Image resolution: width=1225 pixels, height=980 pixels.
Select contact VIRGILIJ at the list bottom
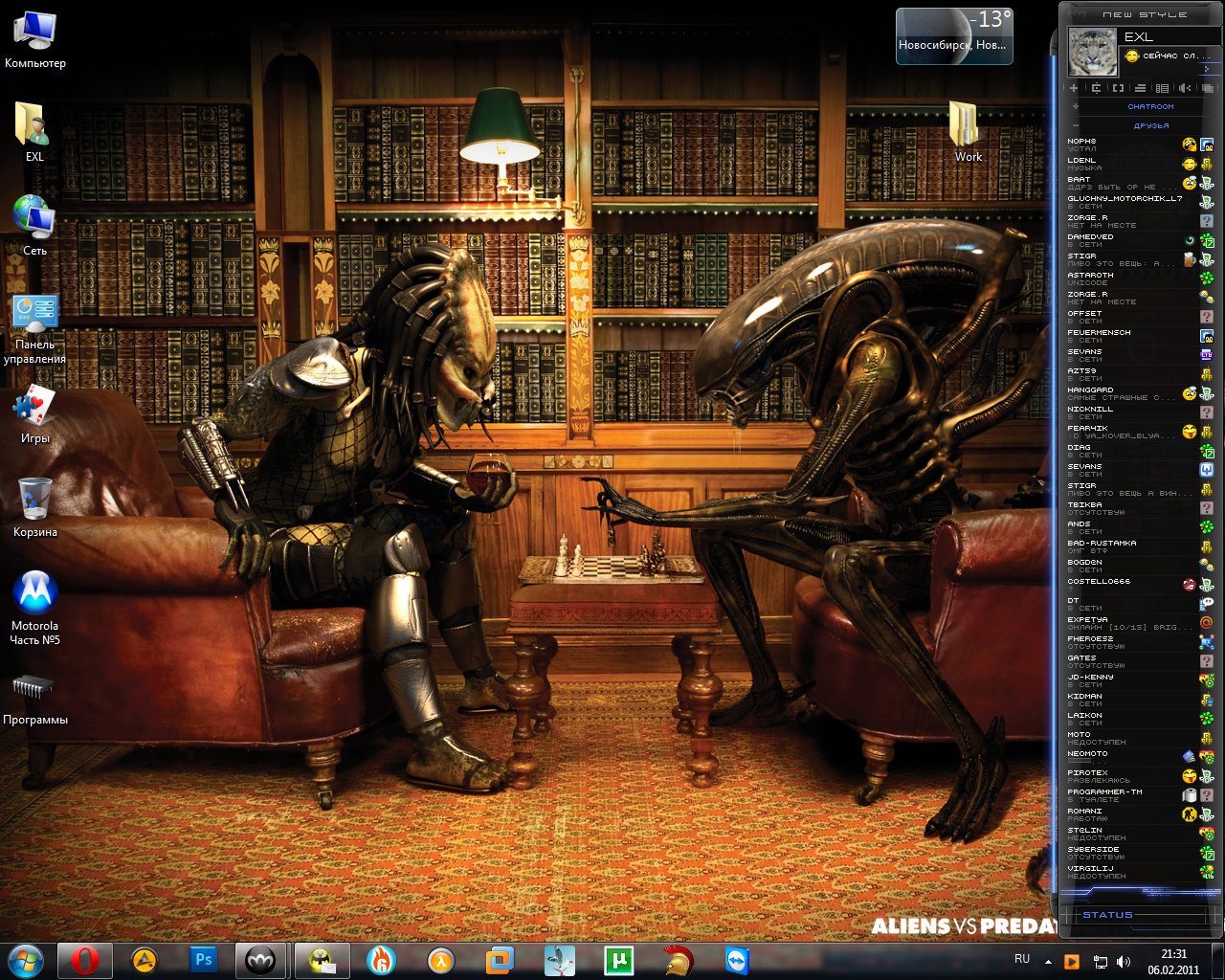(1141, 872)
